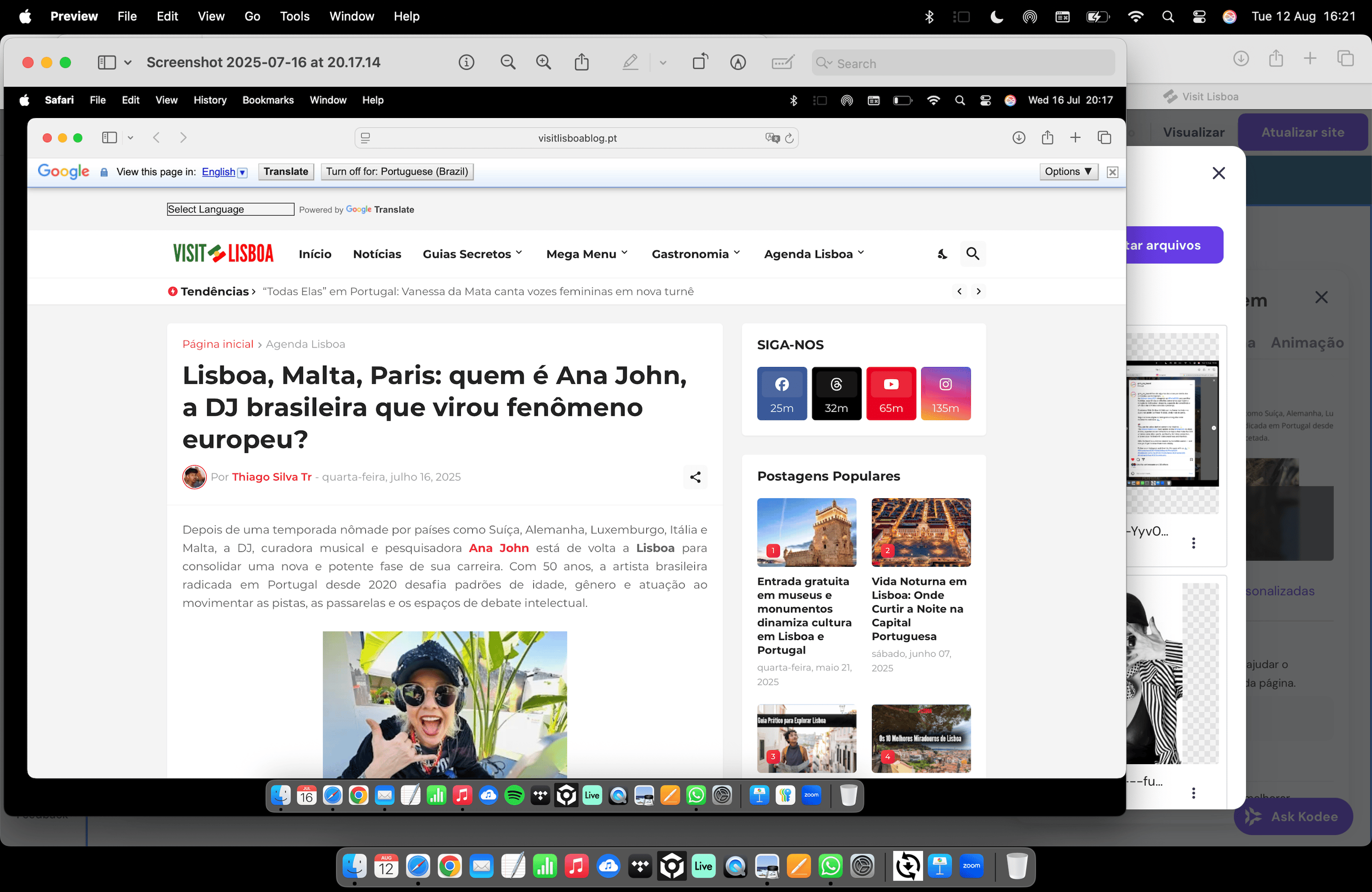Expand the sidebar view options chevron
The width and height of the screenshot is (1372, 892).
click(x=128, y=62)
